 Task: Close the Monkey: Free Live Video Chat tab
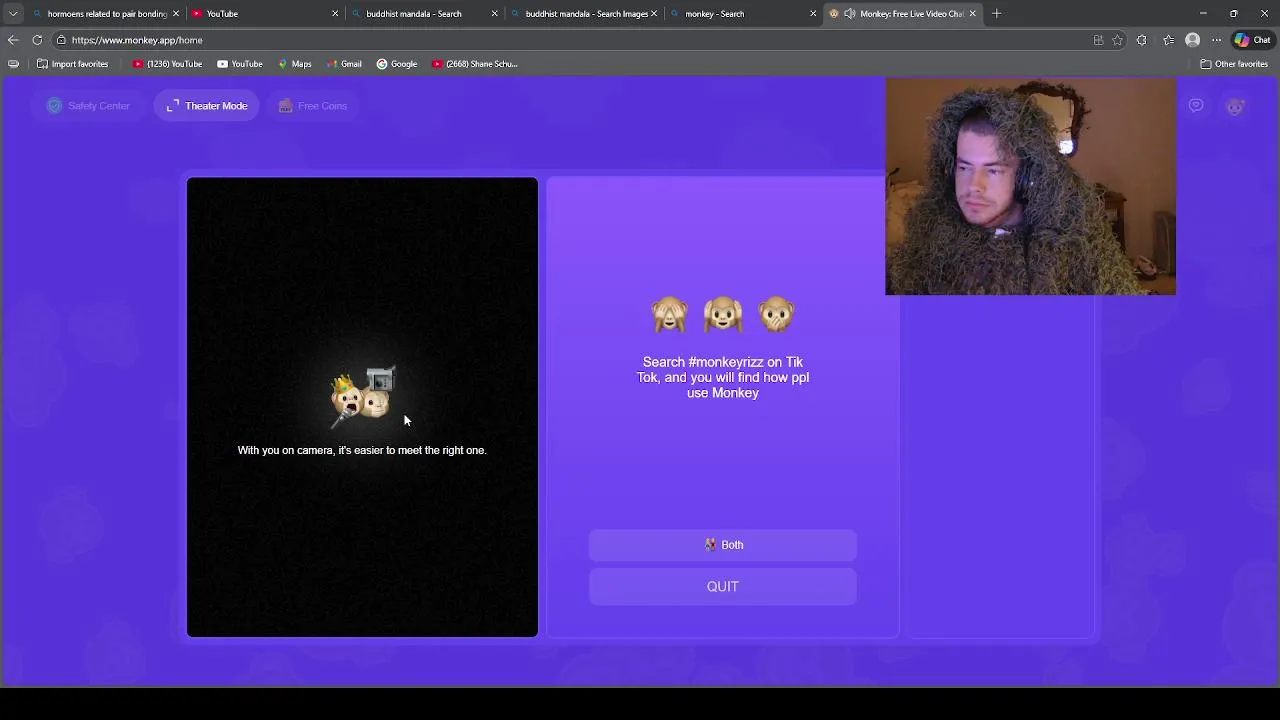tap(972, 14)
